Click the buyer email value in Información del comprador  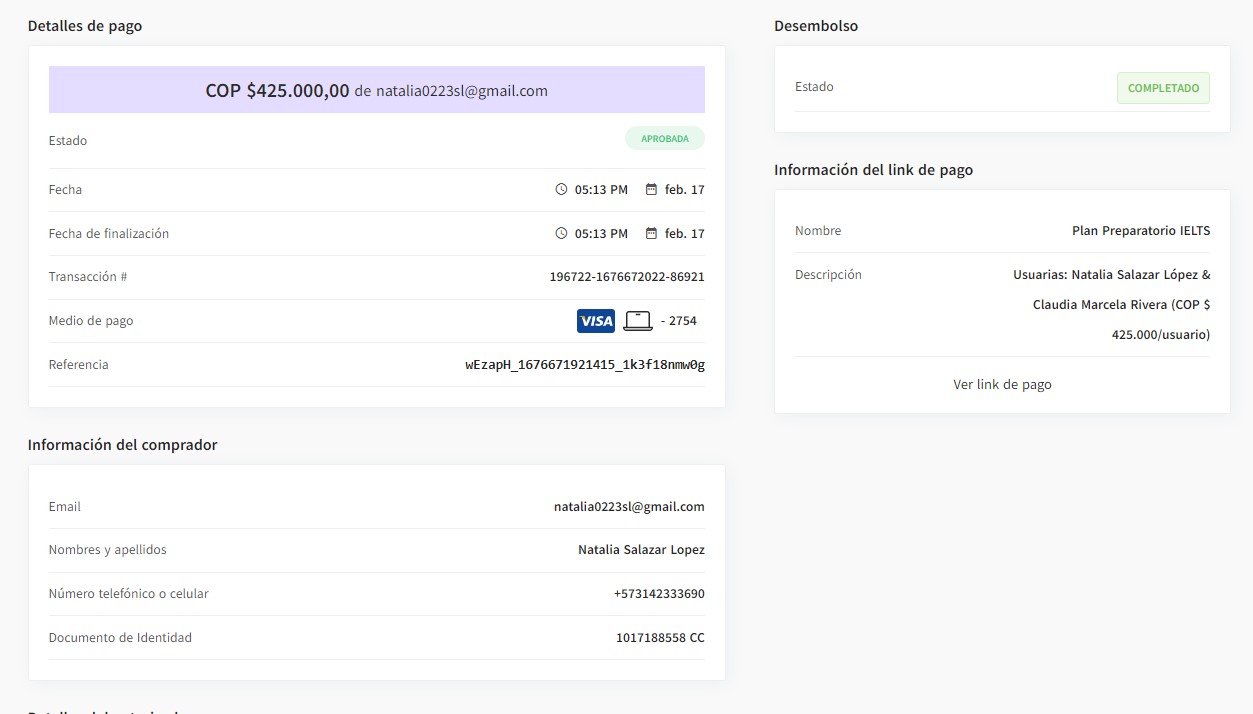coord(628,507)
